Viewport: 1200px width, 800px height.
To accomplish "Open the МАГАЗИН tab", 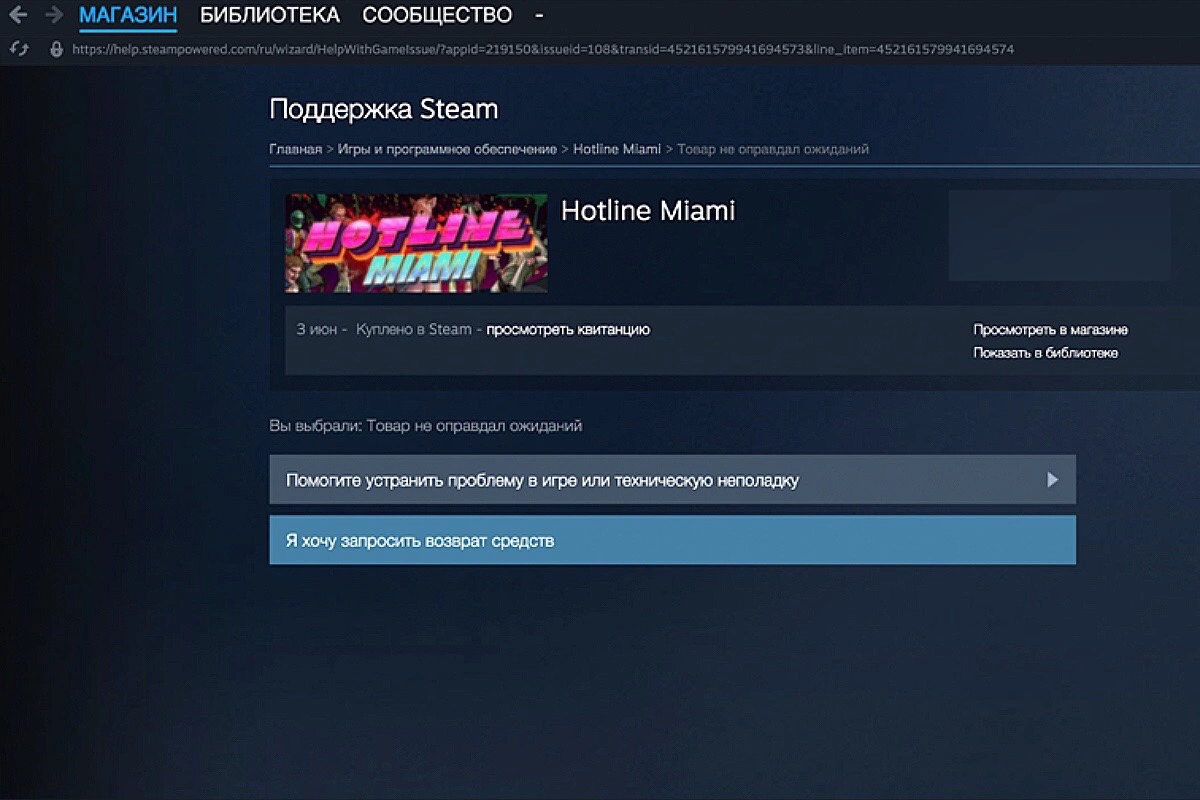I will tap(128, 15).
